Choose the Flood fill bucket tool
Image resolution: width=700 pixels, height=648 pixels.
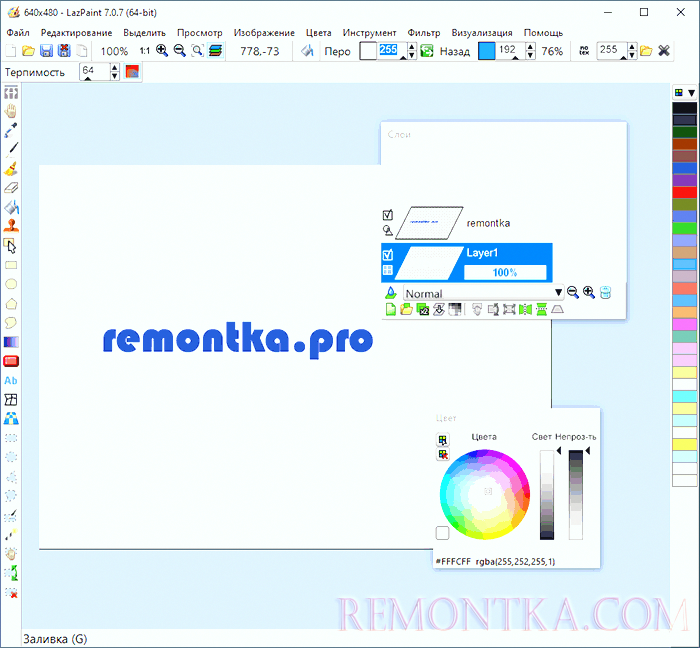tap(11, 208)
